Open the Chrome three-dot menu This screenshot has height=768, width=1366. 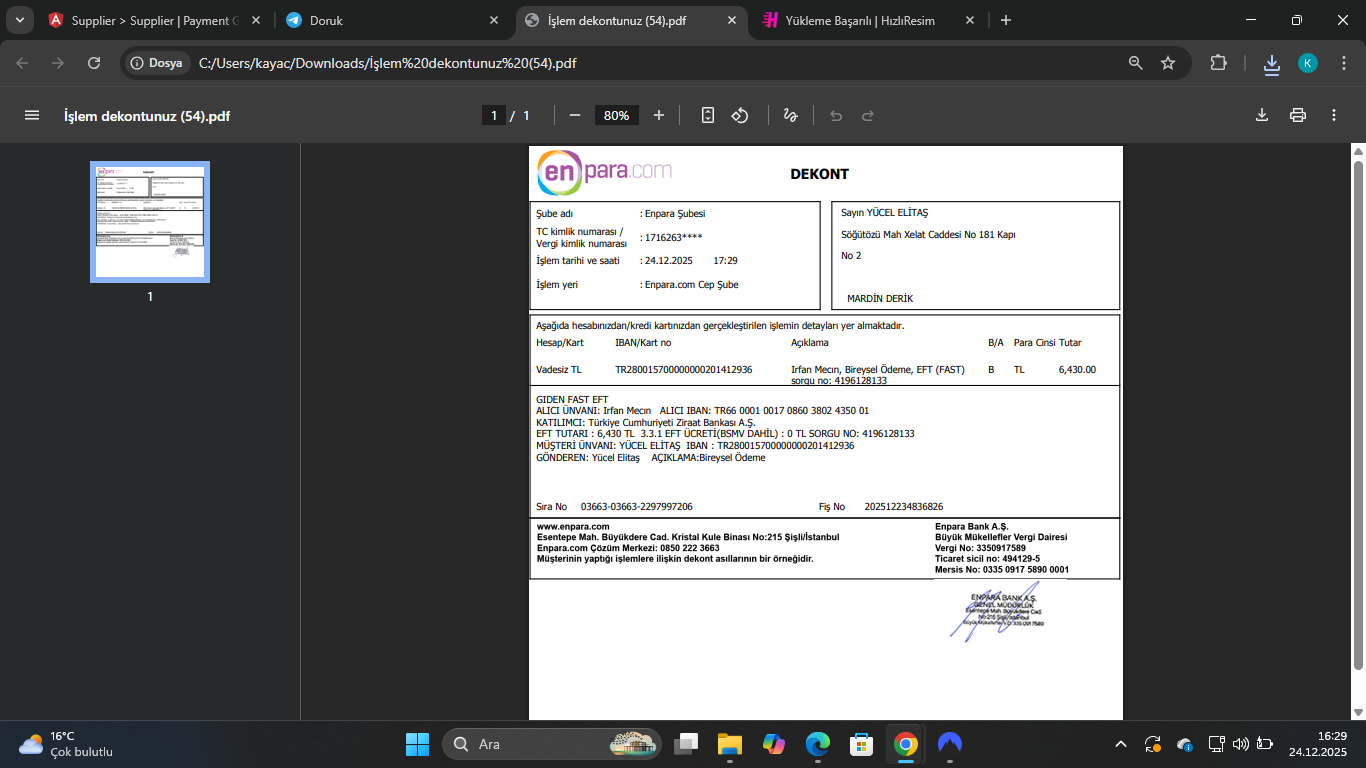[1344, 63]
